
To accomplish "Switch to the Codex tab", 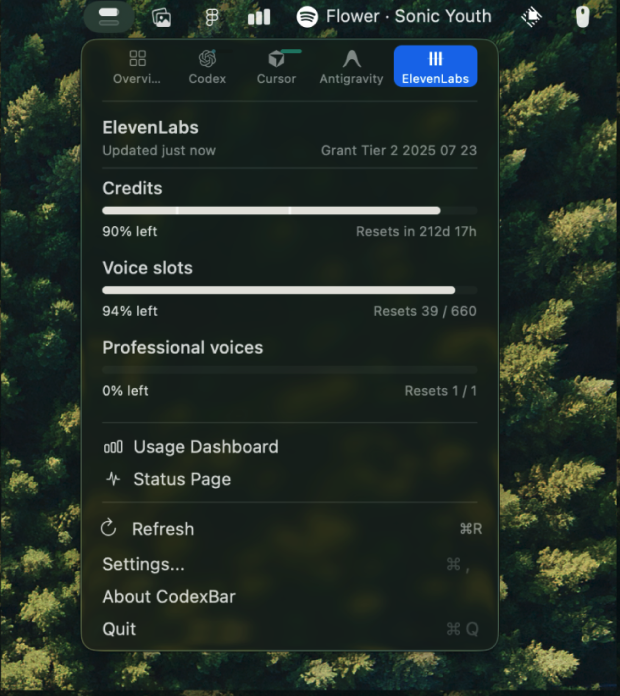I will click(207, 67).
